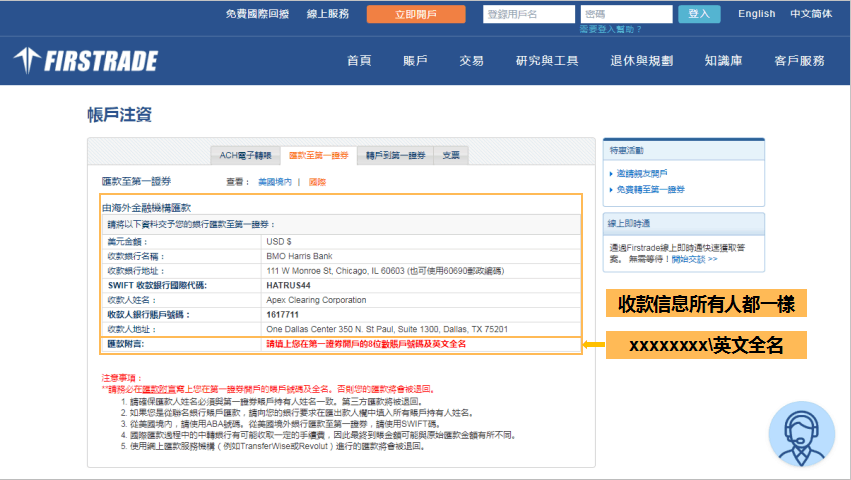Click the payee address One Dallas Center
851x480 pixels.
pyautogui.click(x=387, y=330)
